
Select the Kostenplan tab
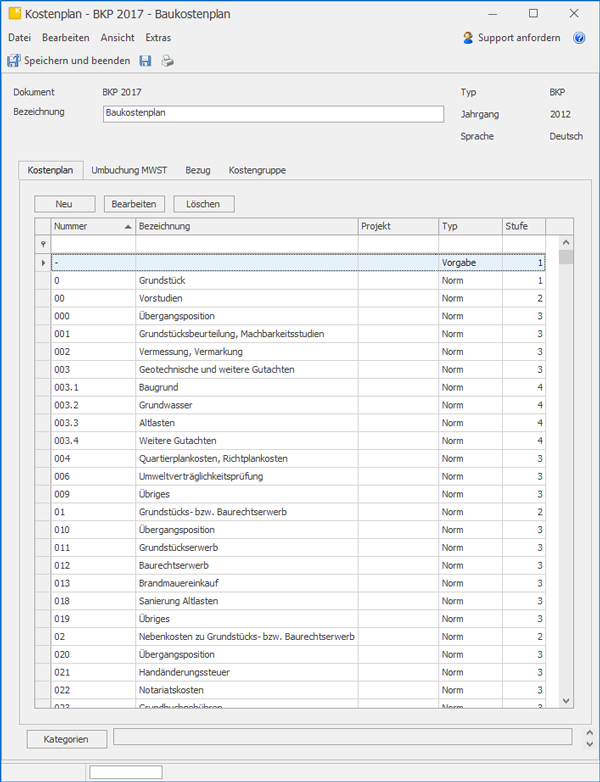pos(50,170)
